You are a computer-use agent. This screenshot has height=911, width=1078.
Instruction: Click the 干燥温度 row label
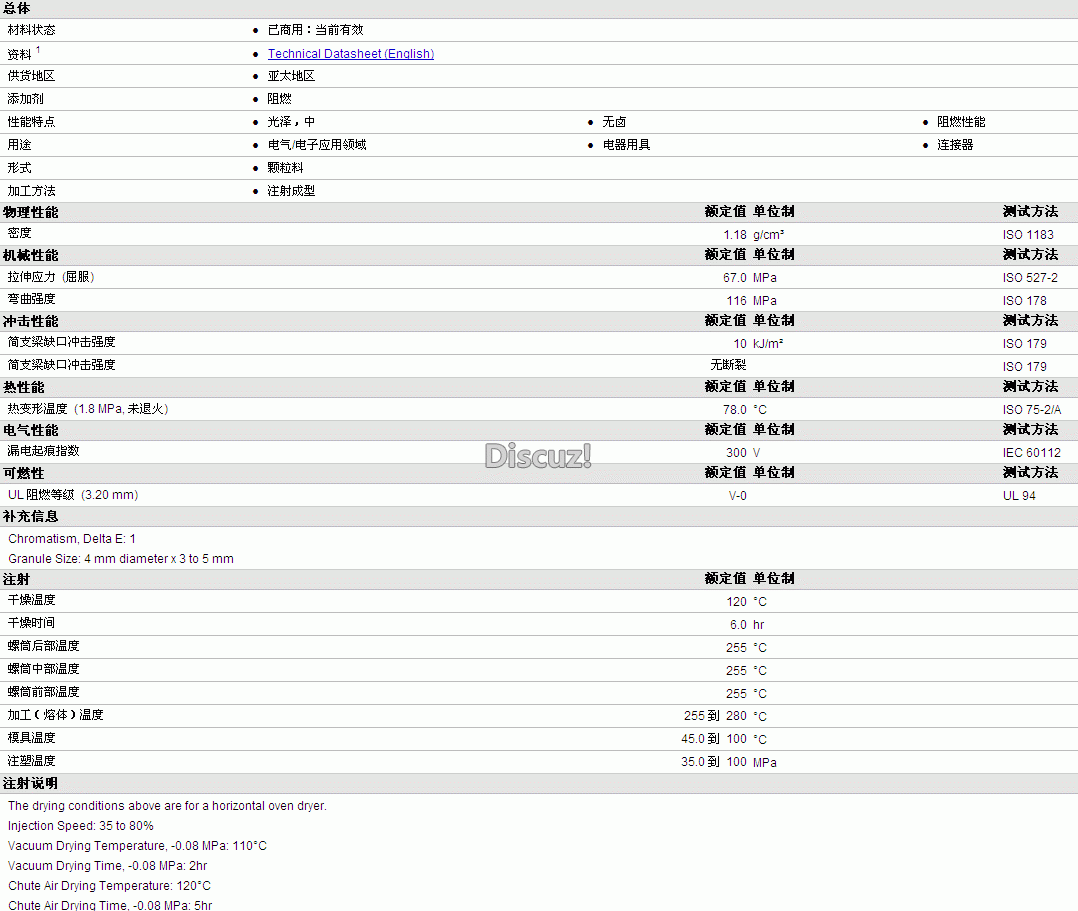pos(32,600)
